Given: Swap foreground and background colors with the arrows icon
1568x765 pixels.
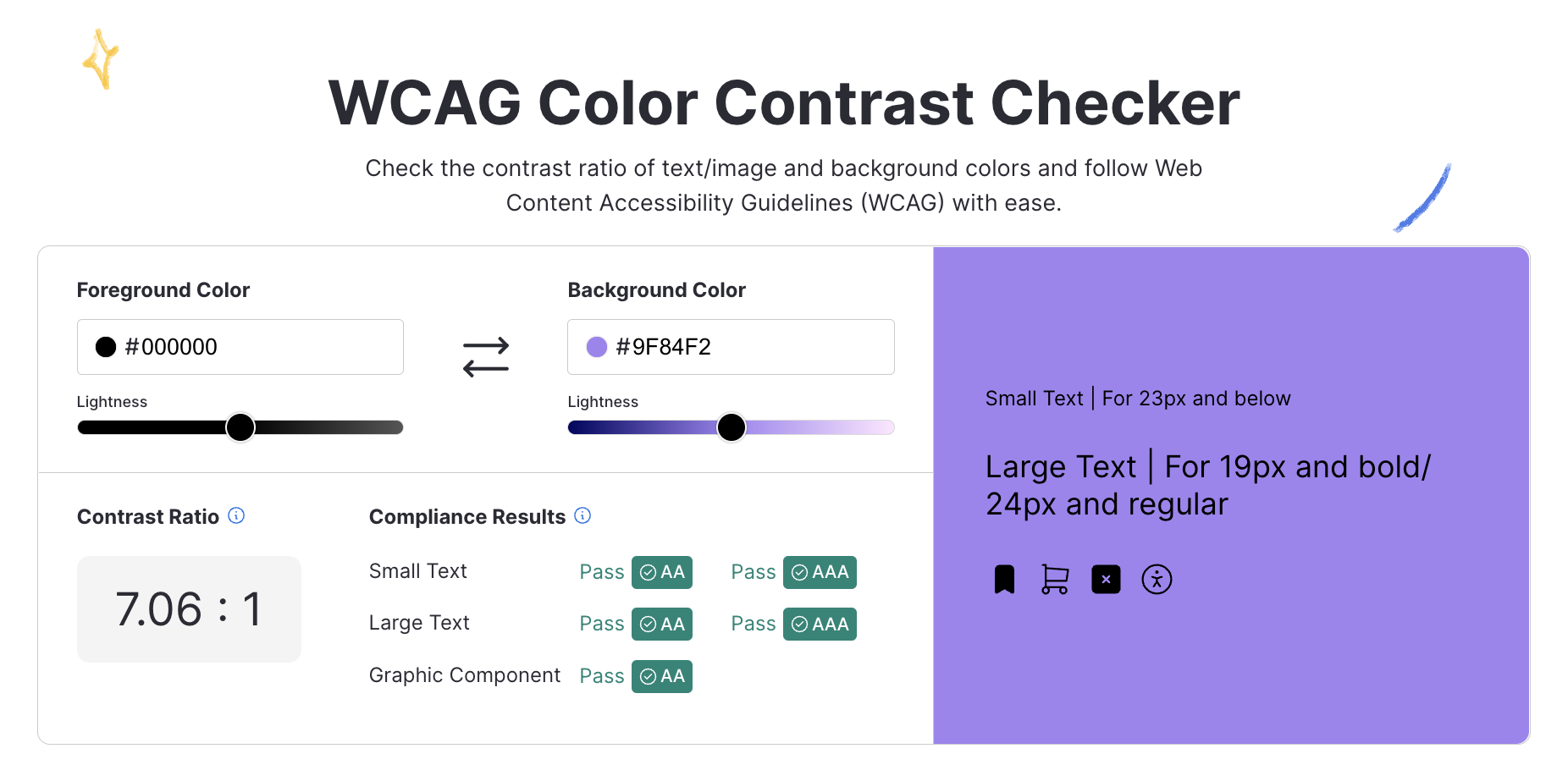Looking at the screenshot, I should (x=486, y=356).
